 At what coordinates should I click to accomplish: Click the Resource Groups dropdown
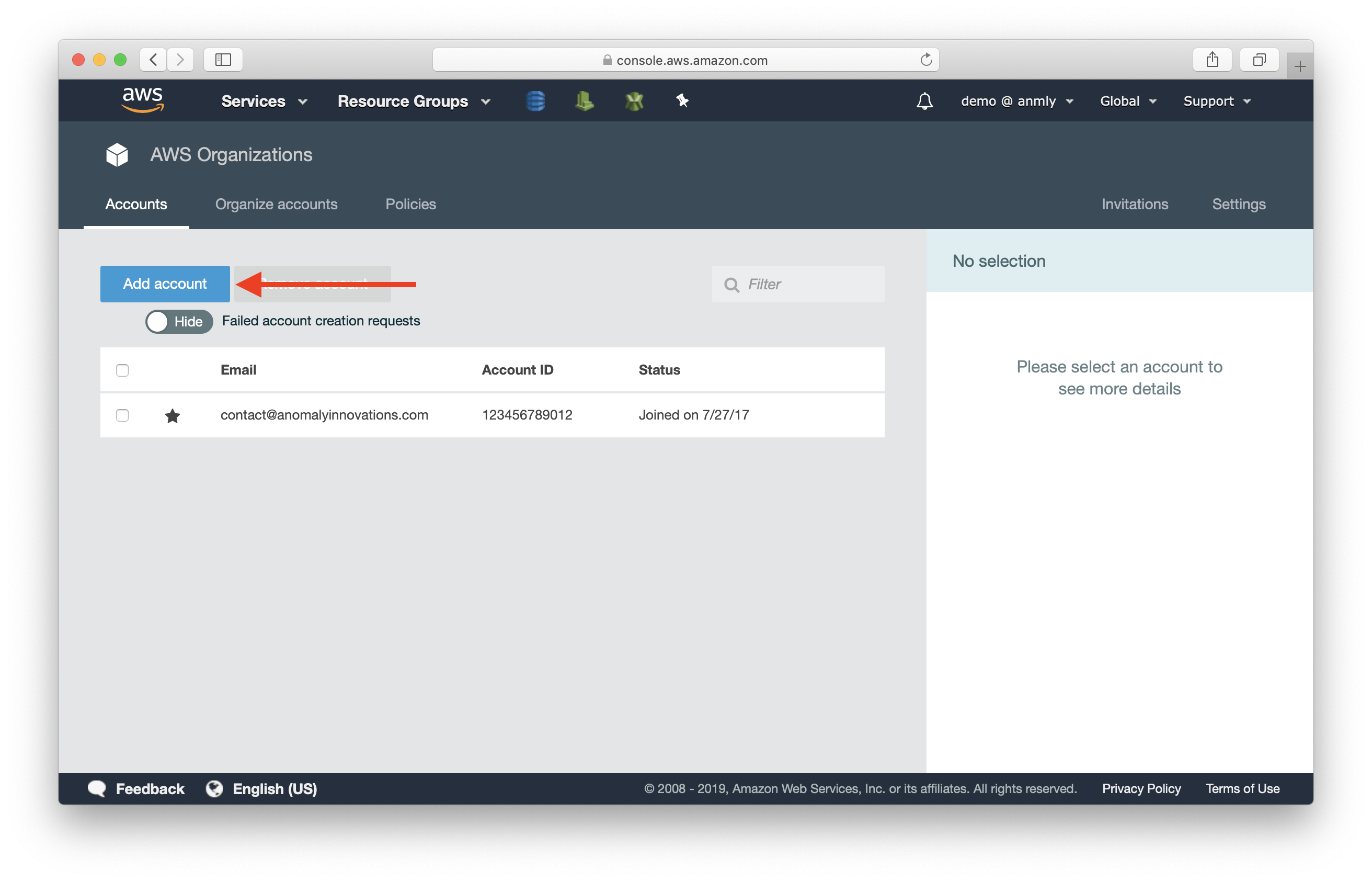414,100
